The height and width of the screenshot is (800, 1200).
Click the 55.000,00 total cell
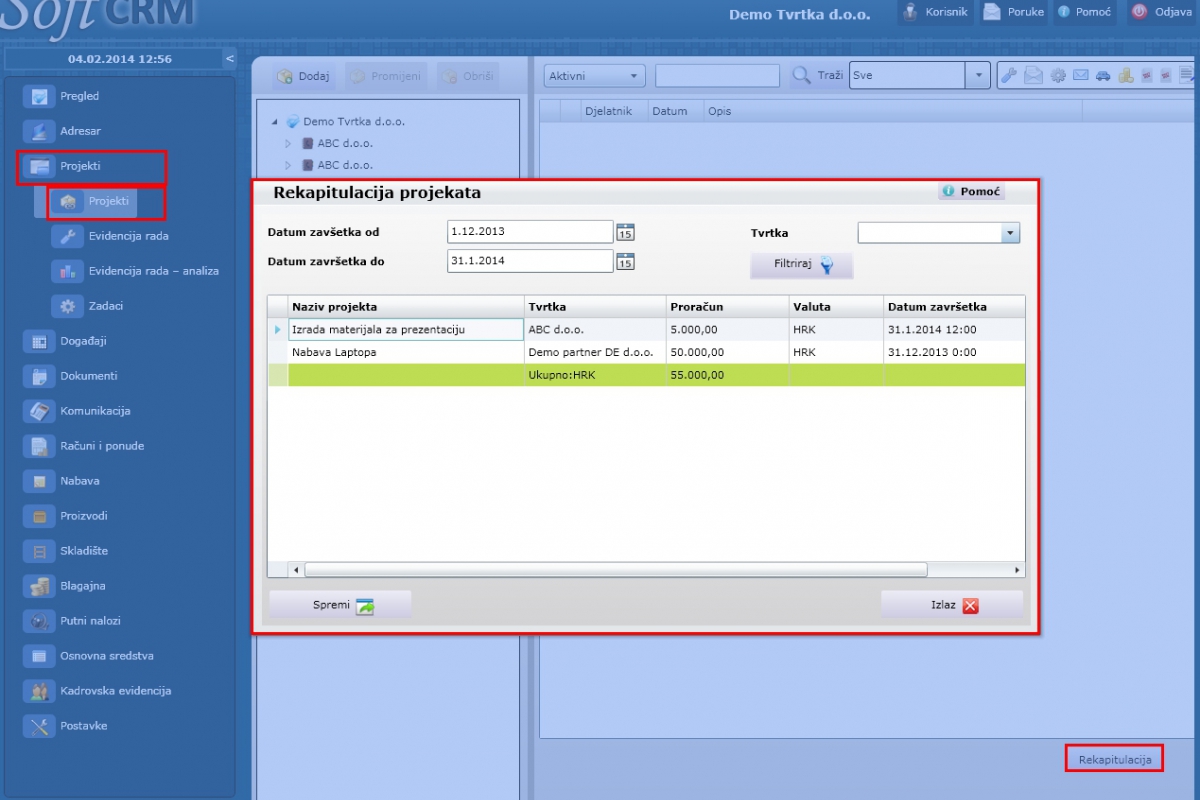pyautogui.click(x=727, y=375)
